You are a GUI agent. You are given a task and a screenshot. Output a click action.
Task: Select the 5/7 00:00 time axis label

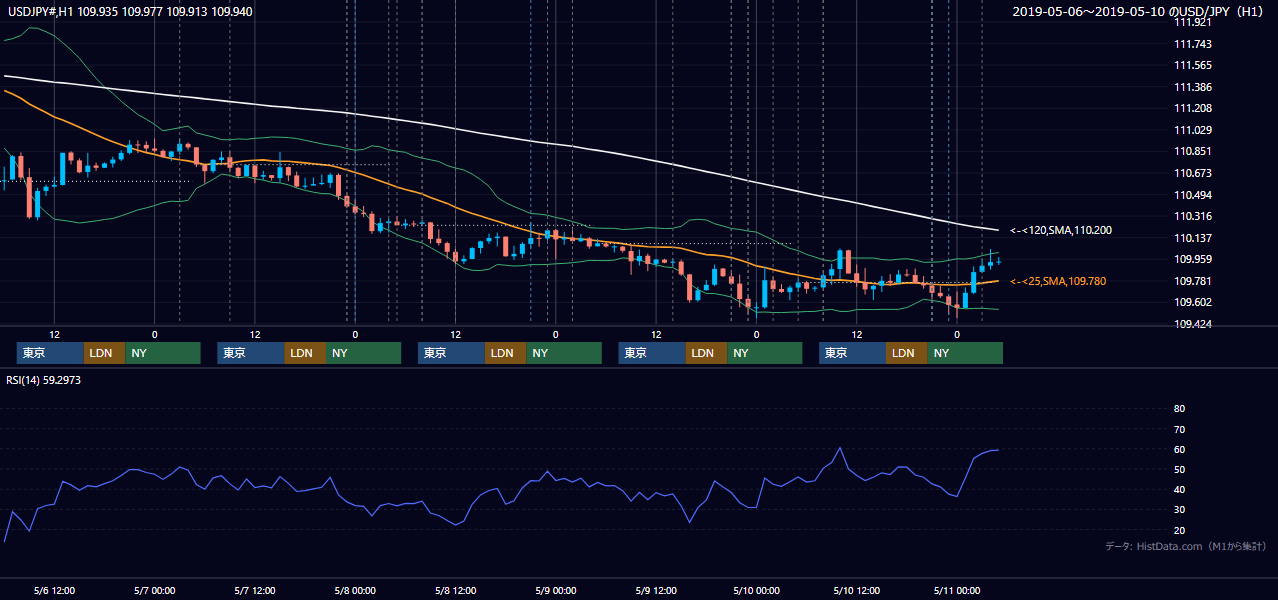(x=154, y=590)
